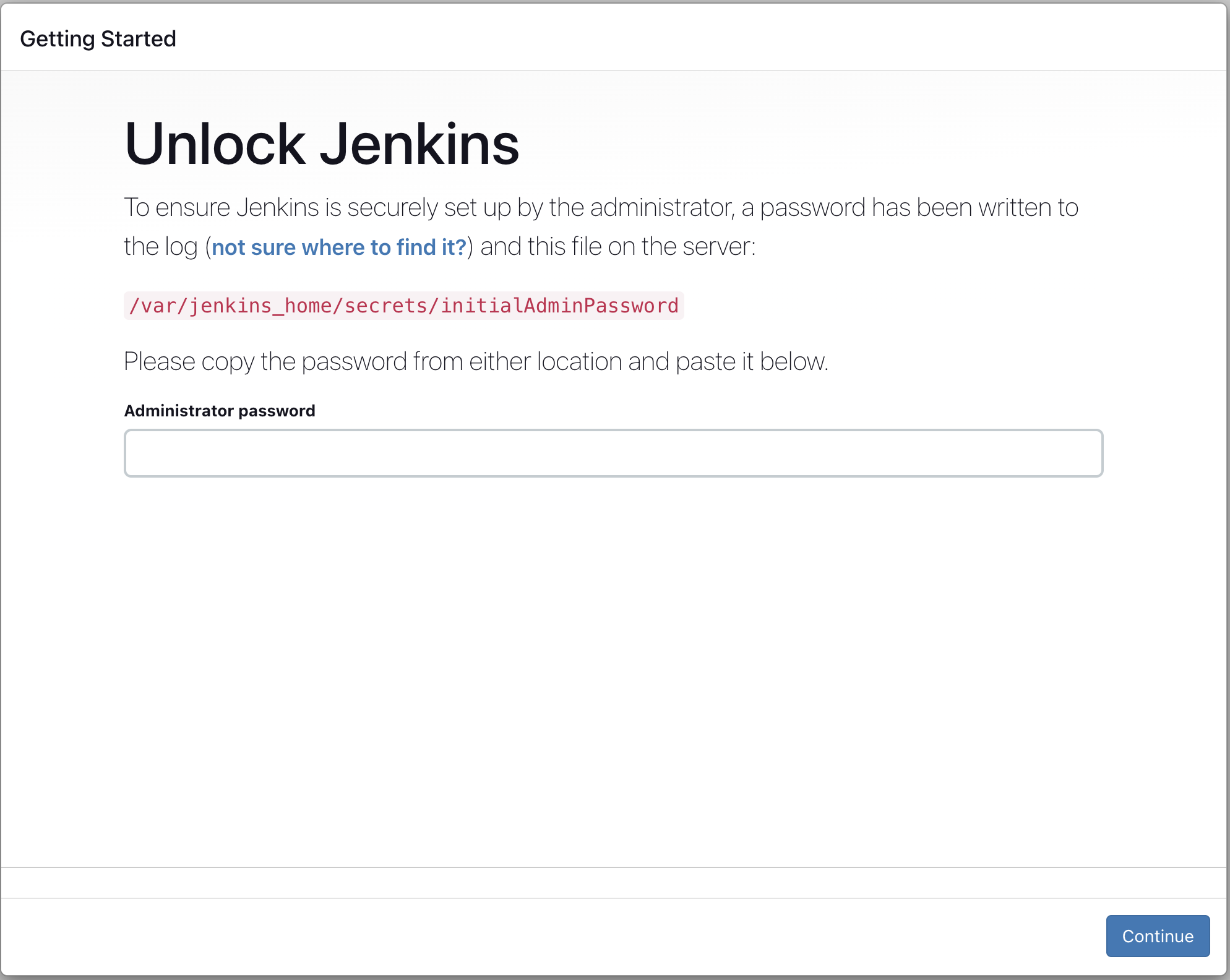This screenshot has width=1230, height=980.
Task: Click the 'Unlock Jenkins' heading
Action: click(x=322, y=144)
